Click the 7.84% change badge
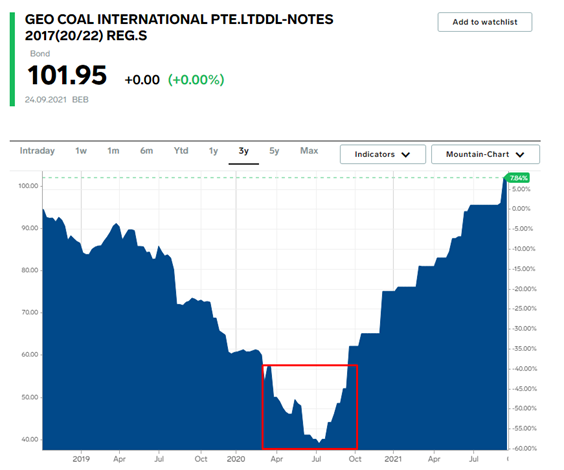 [518, 178]
